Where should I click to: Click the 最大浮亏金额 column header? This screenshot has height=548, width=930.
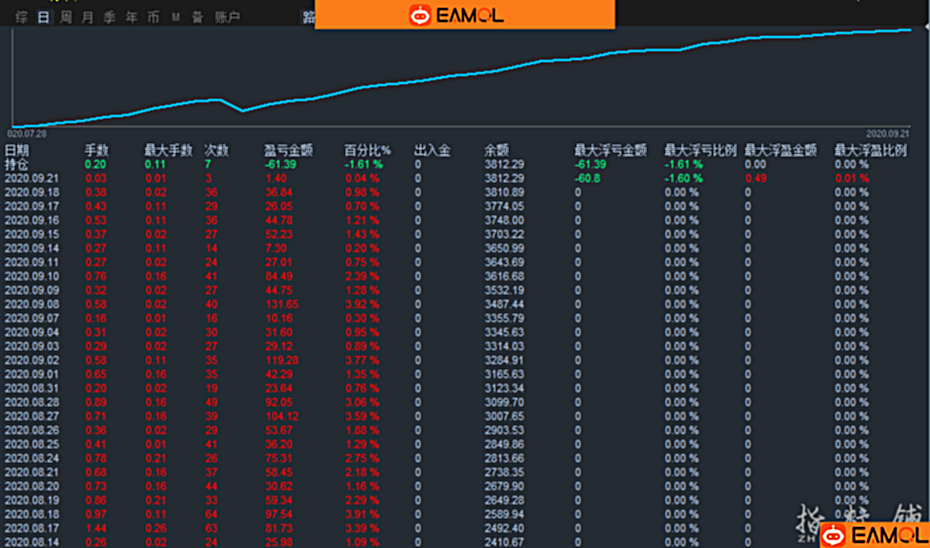coord(610,151)
